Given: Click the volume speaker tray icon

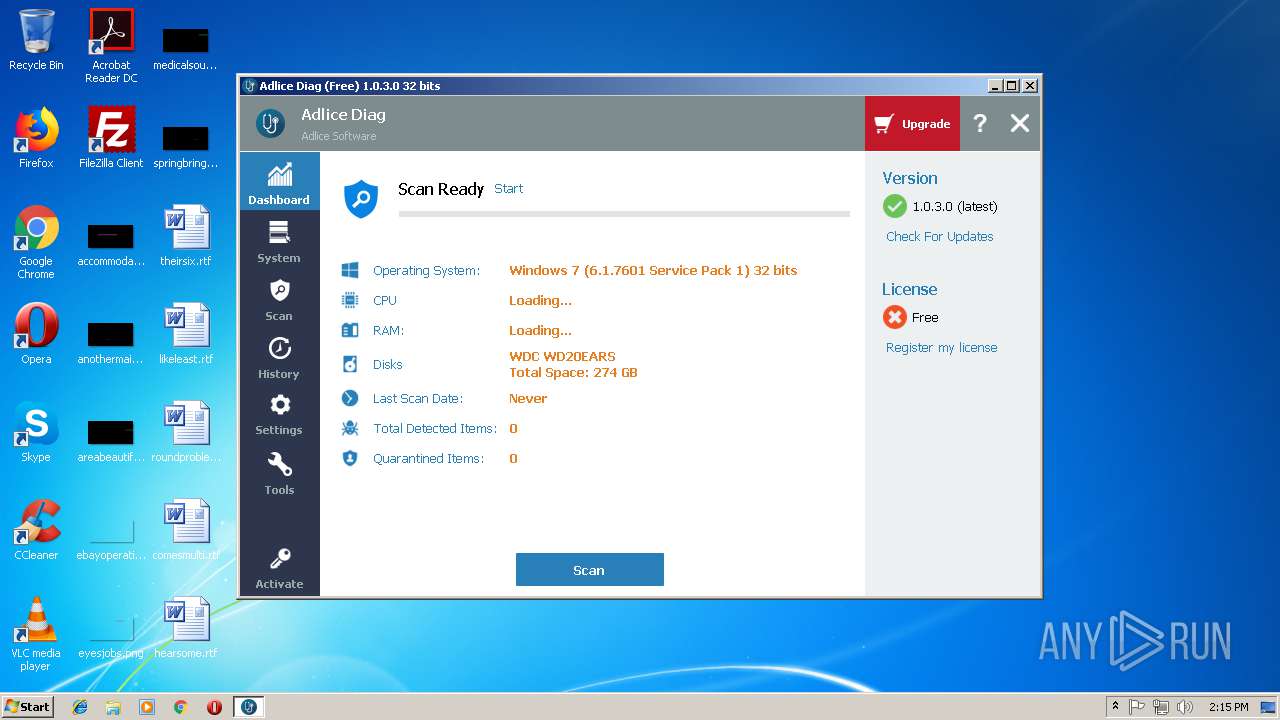Looking at the screenshot, I should click(x=1185, y=707).
